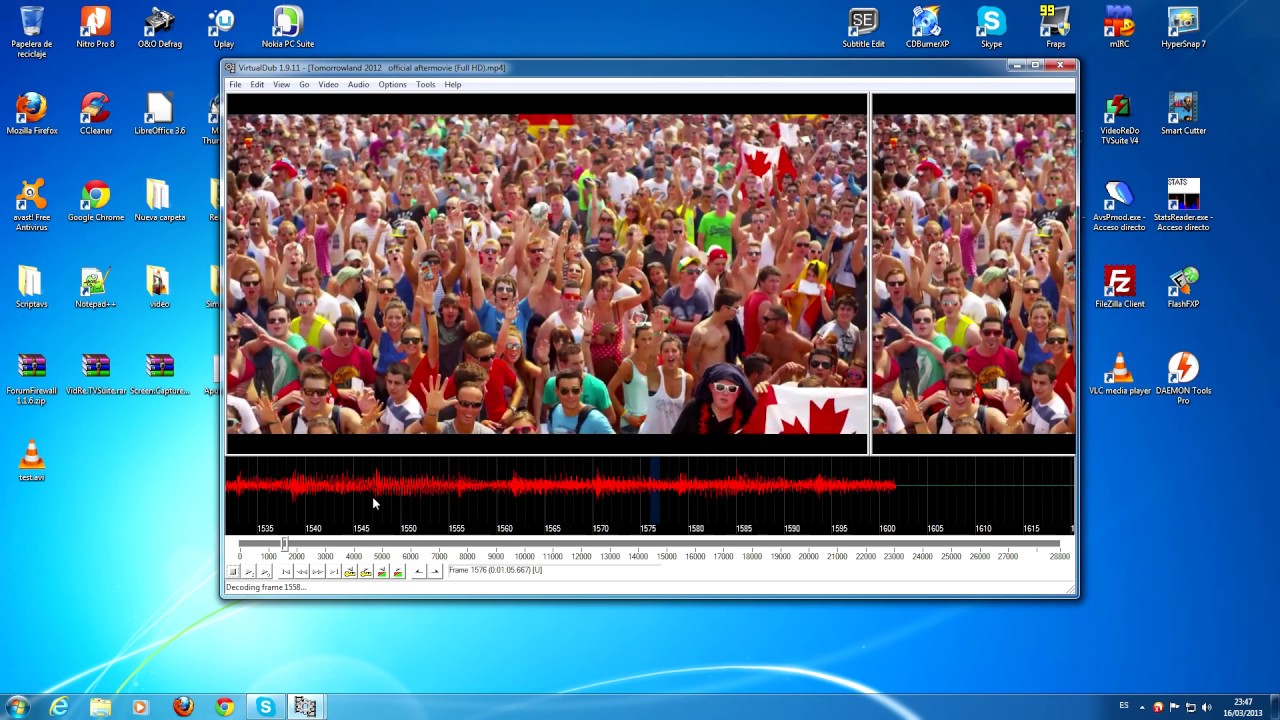Click the Skype taskbar button

(x=265, y=707)
